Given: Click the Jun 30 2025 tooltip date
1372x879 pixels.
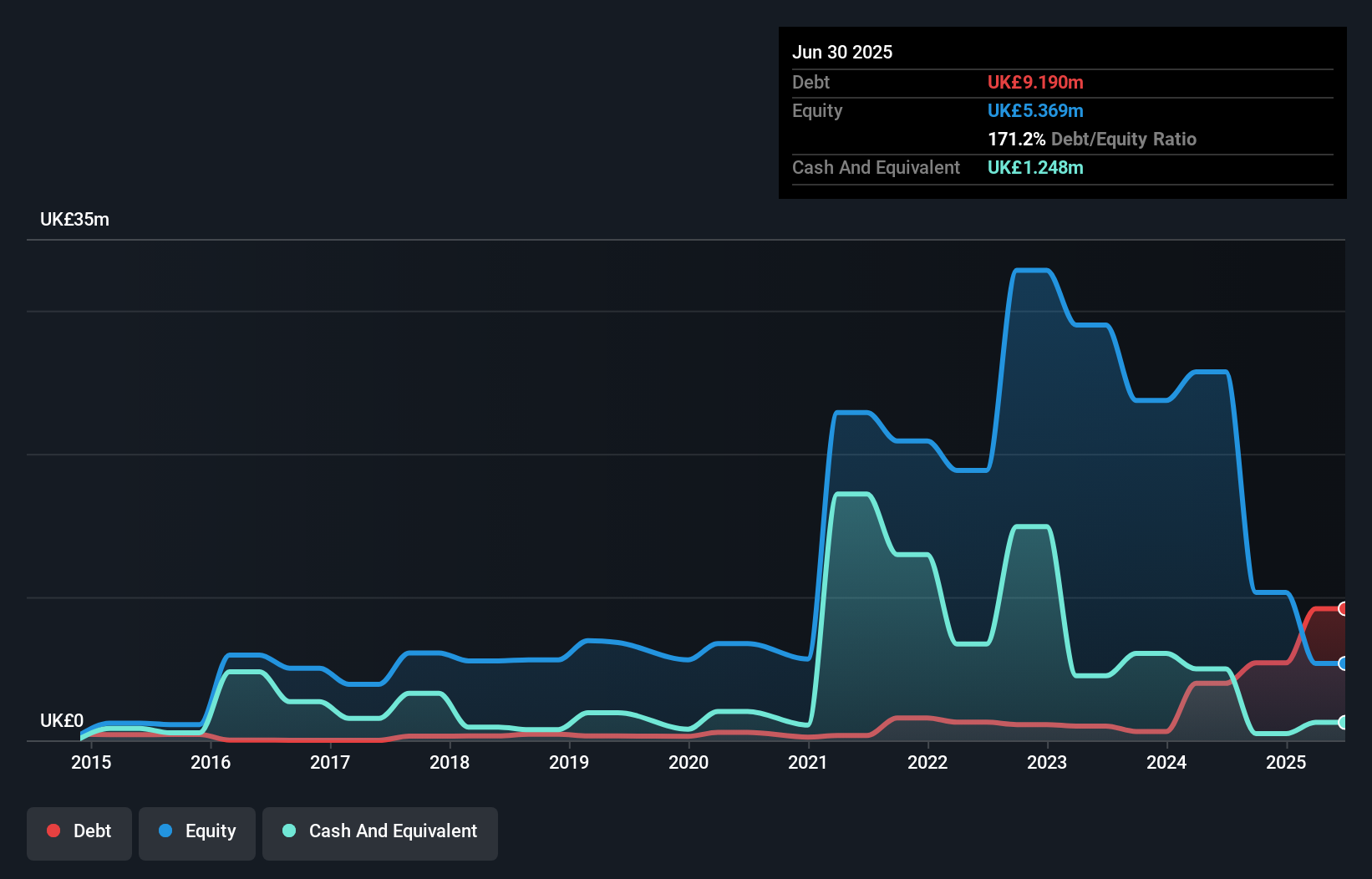Looking at the screenshot, I should pos(842,52).
